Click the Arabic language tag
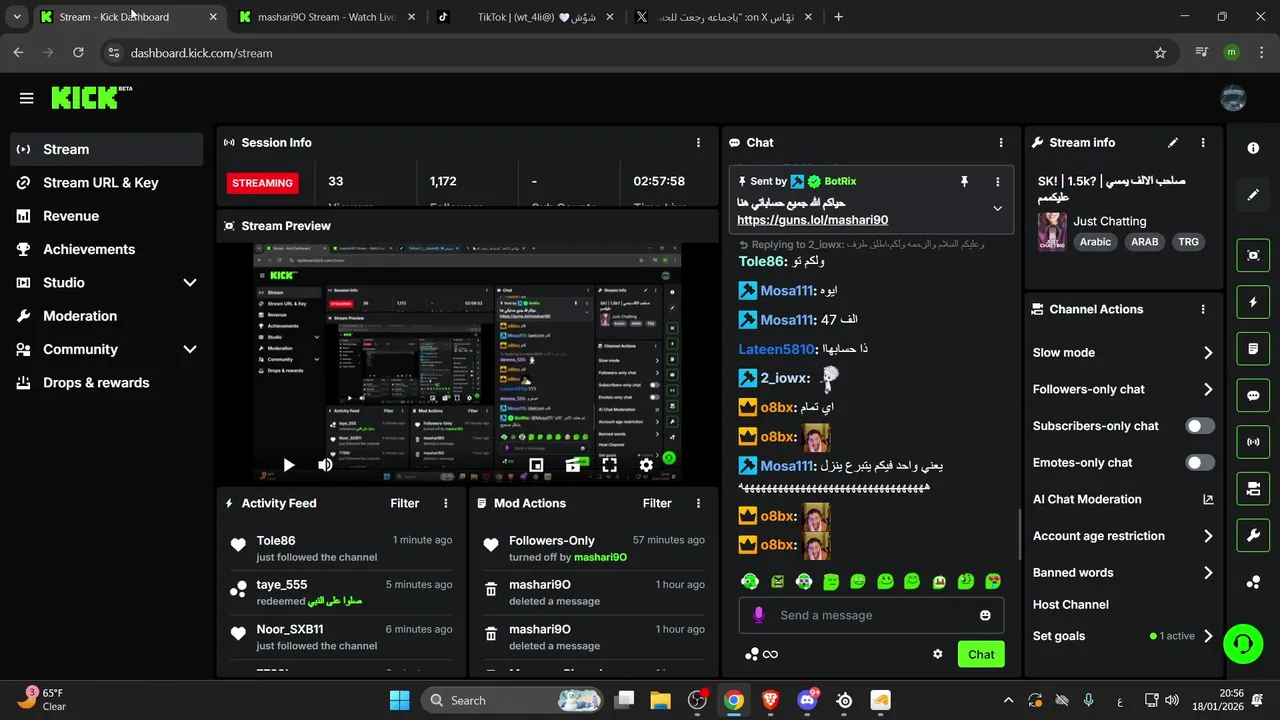1280x720 pixels. (x=1095, y=242)
